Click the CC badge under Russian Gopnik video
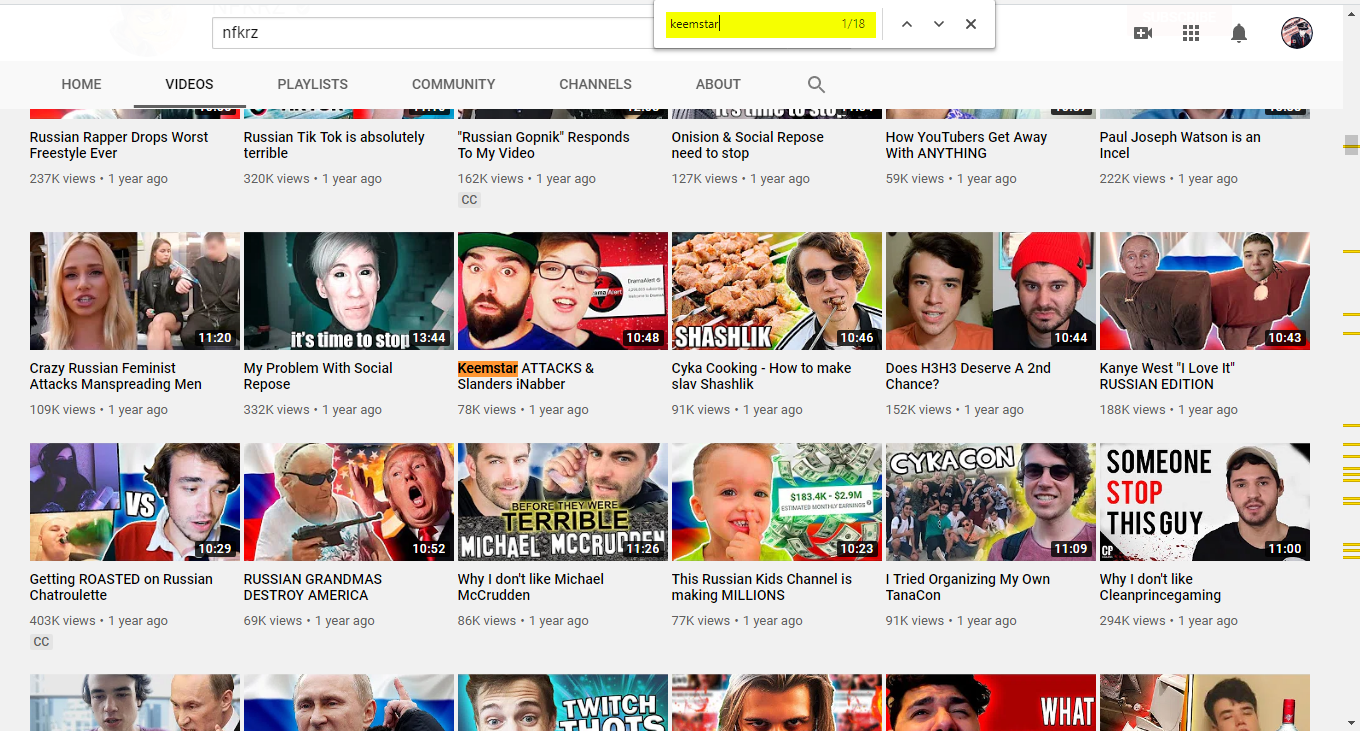The image size is (1360, 731). click(x=469, y=200)
